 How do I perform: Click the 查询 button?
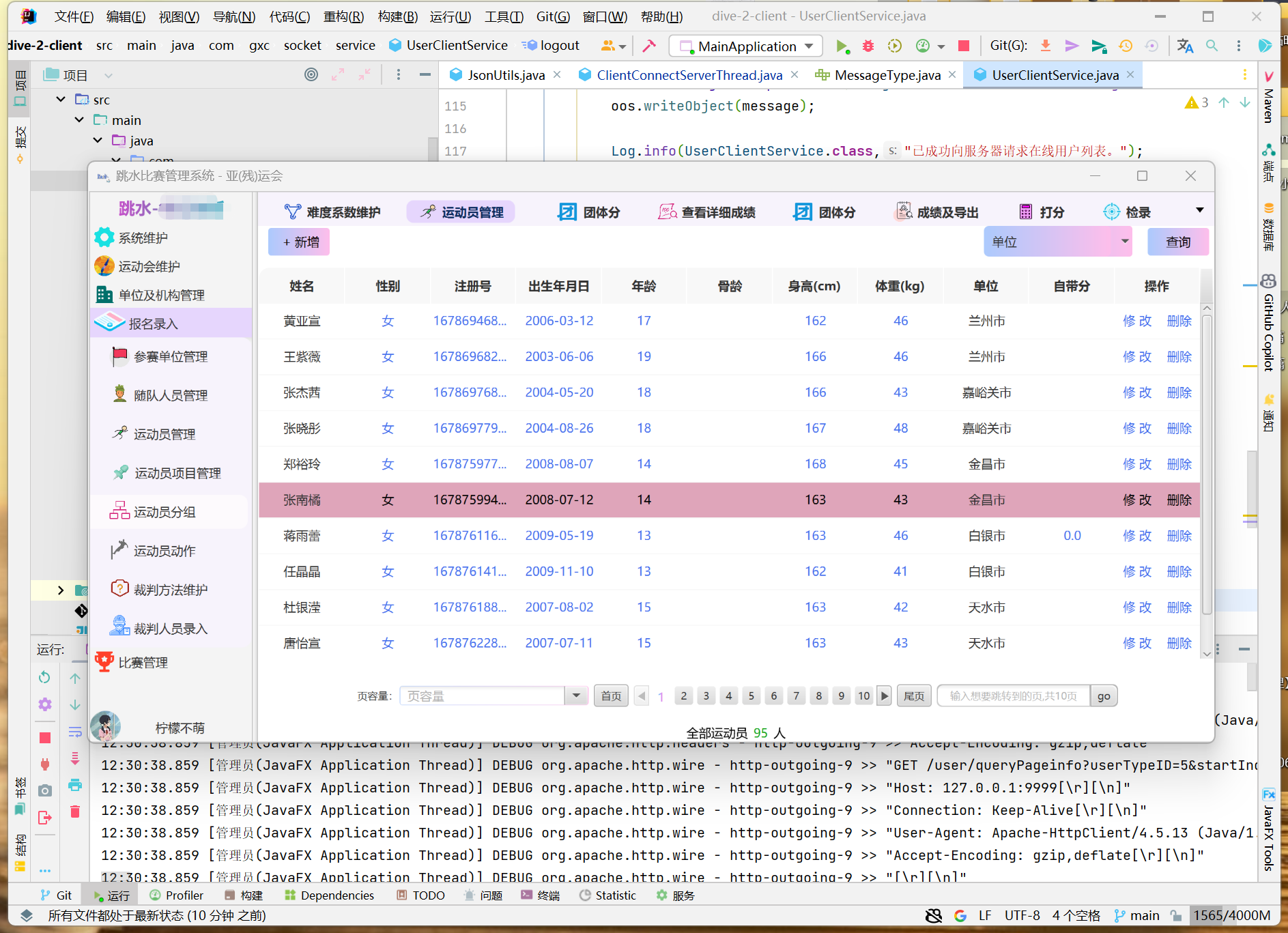tap(1178, 242)
